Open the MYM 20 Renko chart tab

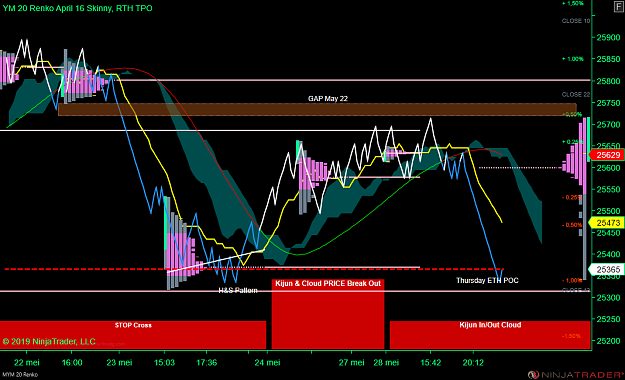tap(20, 375)
